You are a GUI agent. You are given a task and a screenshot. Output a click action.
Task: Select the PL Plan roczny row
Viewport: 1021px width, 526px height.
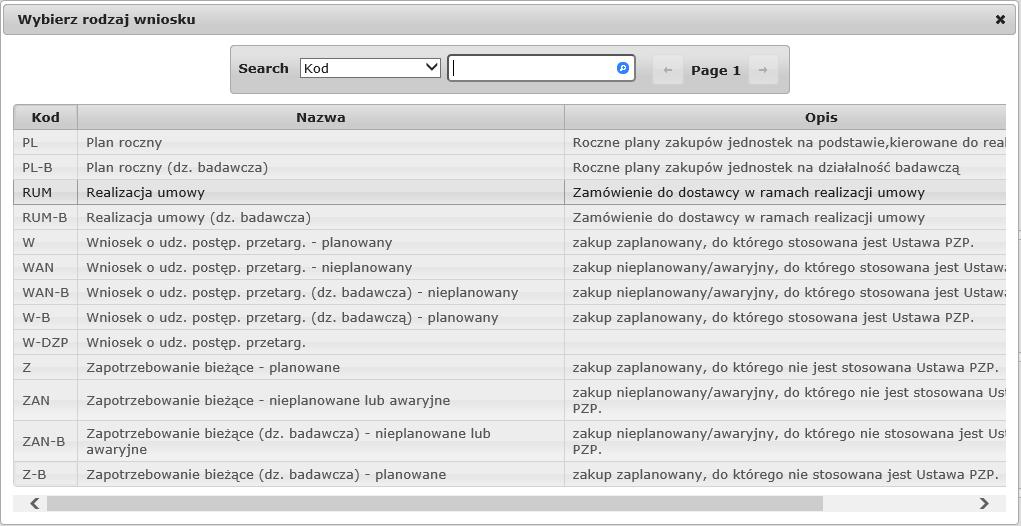coord(510,142)
